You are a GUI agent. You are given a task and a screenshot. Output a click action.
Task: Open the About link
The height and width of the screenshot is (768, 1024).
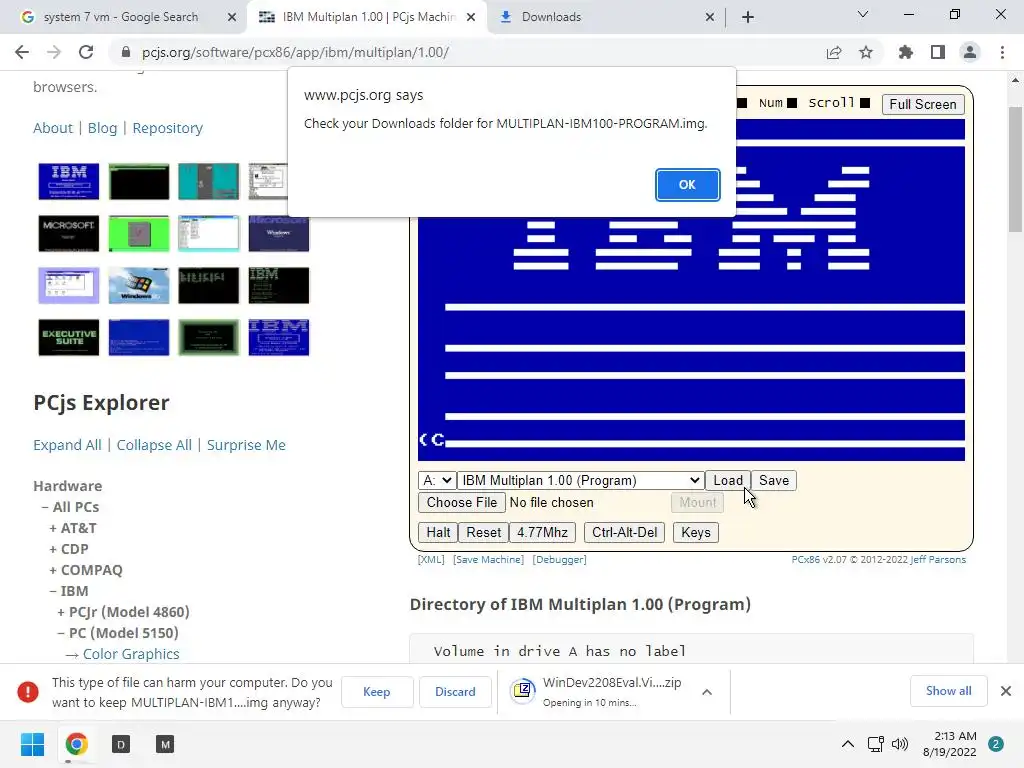(53, 128)
